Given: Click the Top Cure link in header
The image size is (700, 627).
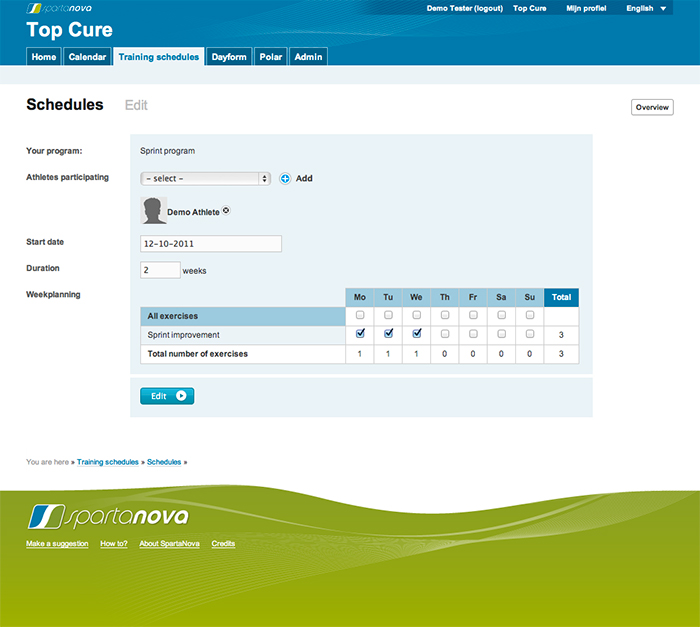Looking at the screenshot, I should pyautogui.click(x=529, y=8).
